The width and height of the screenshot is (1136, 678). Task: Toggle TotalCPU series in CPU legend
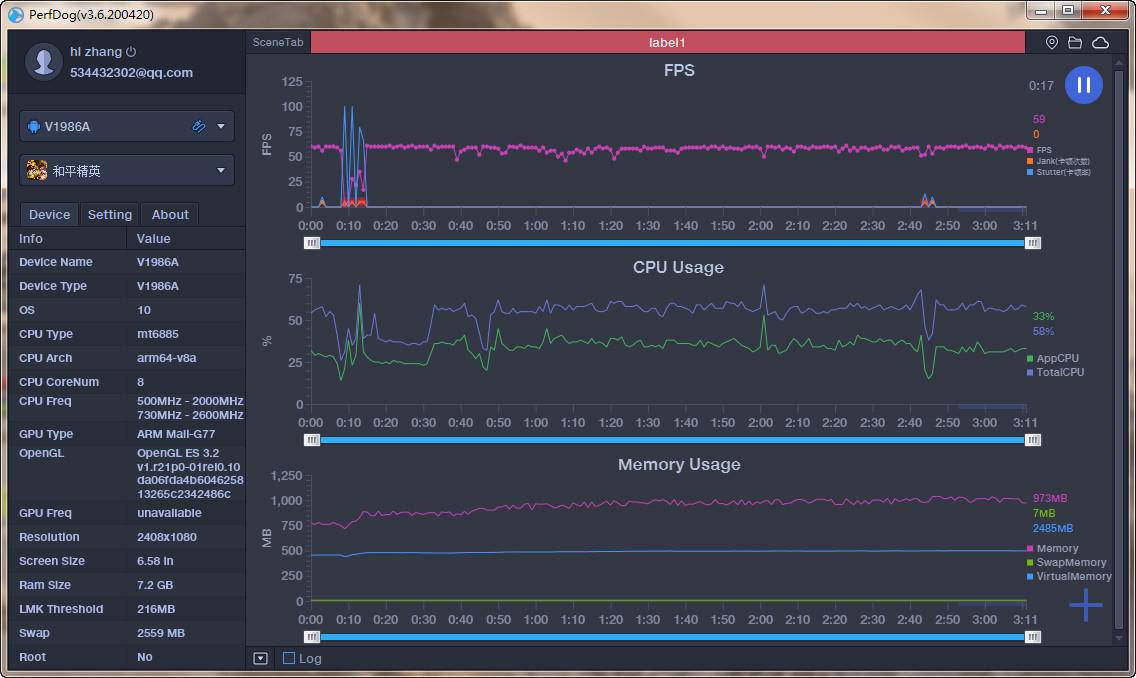pos(1059,372)
